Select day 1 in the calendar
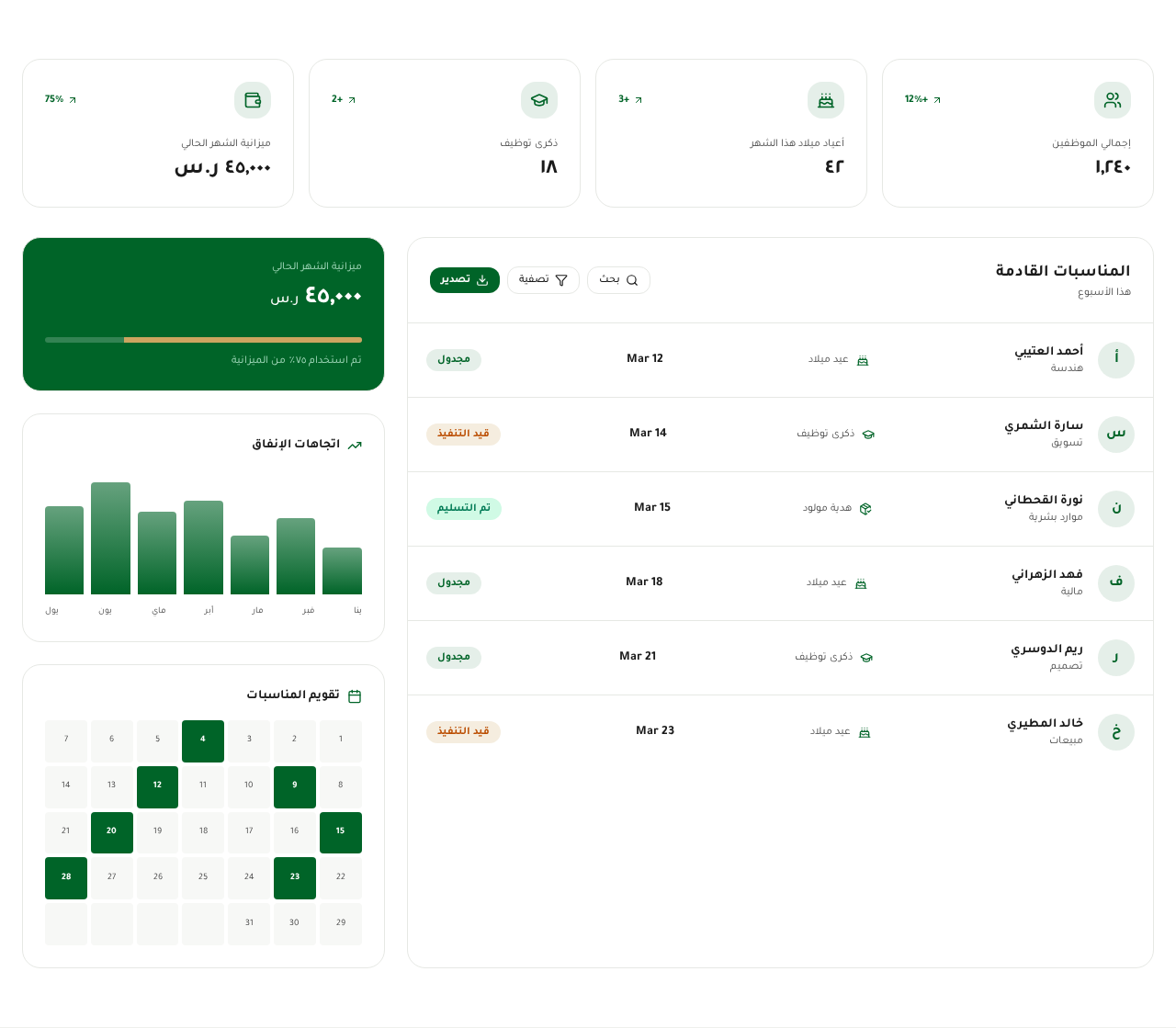 341,741
